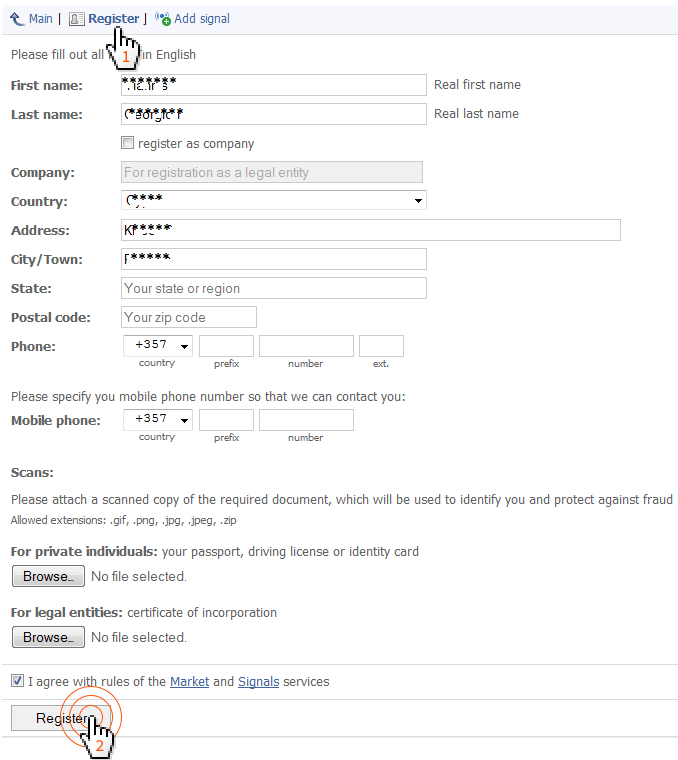Click the First name text field
This screenshot has height=760, width=678.
(x=273, y=85)
